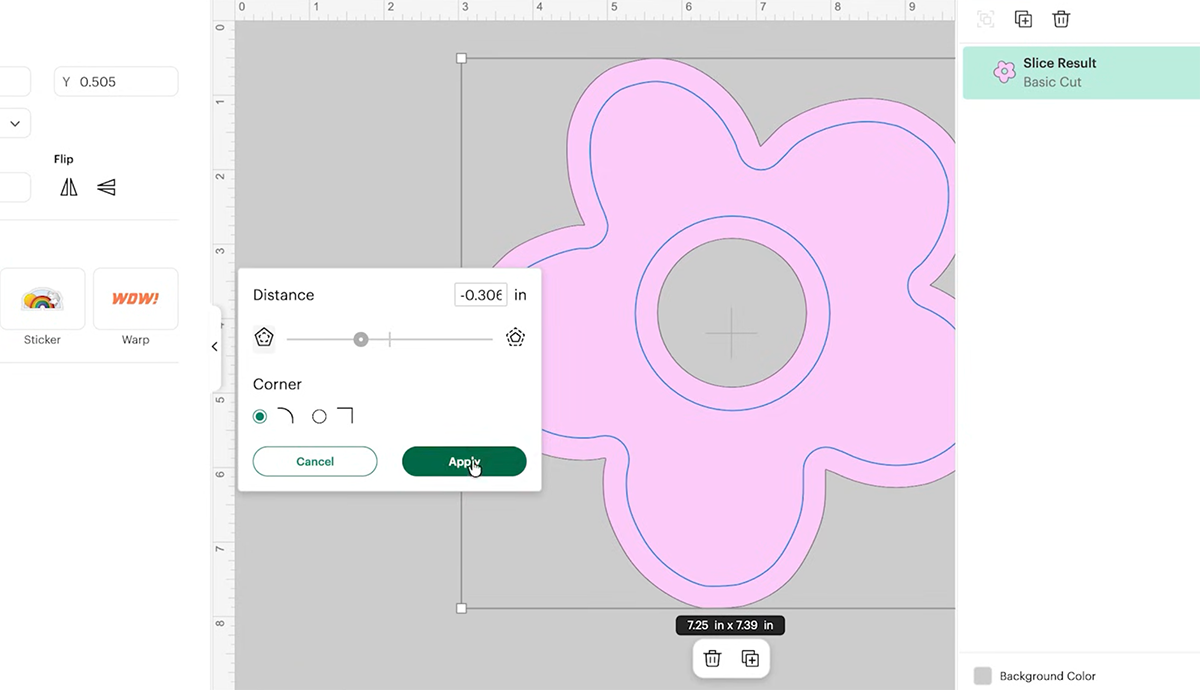Select the Slice Result layer

1081,72
